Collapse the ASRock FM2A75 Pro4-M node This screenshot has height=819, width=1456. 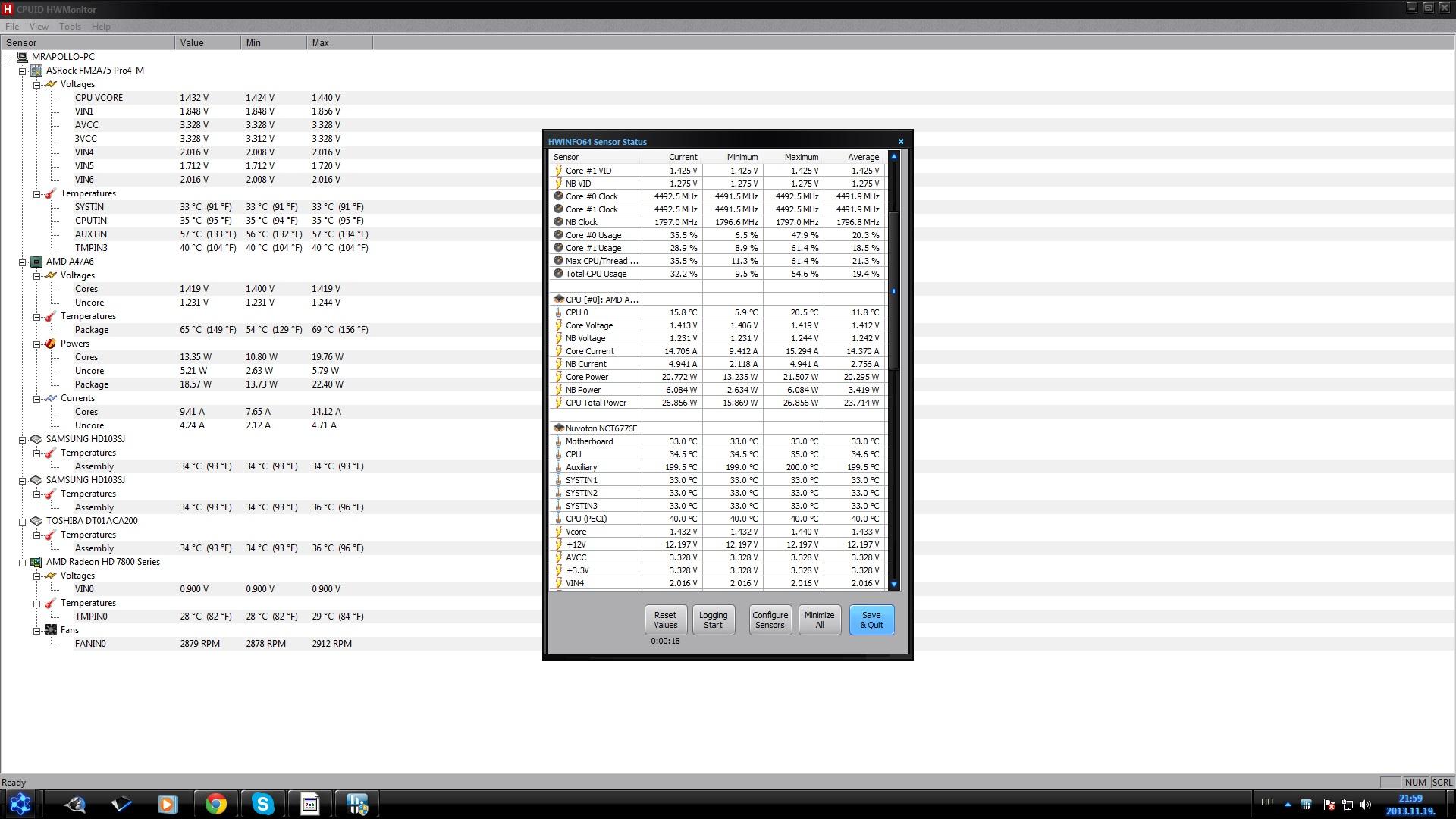coord(23,71)
